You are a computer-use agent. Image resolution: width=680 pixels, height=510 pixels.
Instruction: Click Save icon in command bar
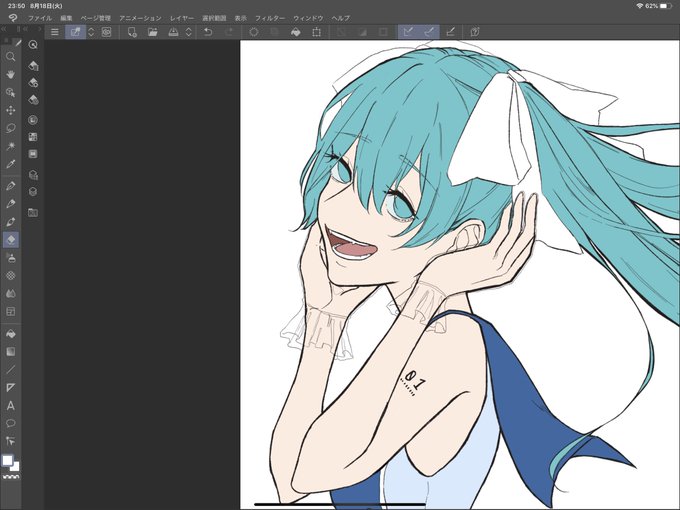[x=173, y=32]
